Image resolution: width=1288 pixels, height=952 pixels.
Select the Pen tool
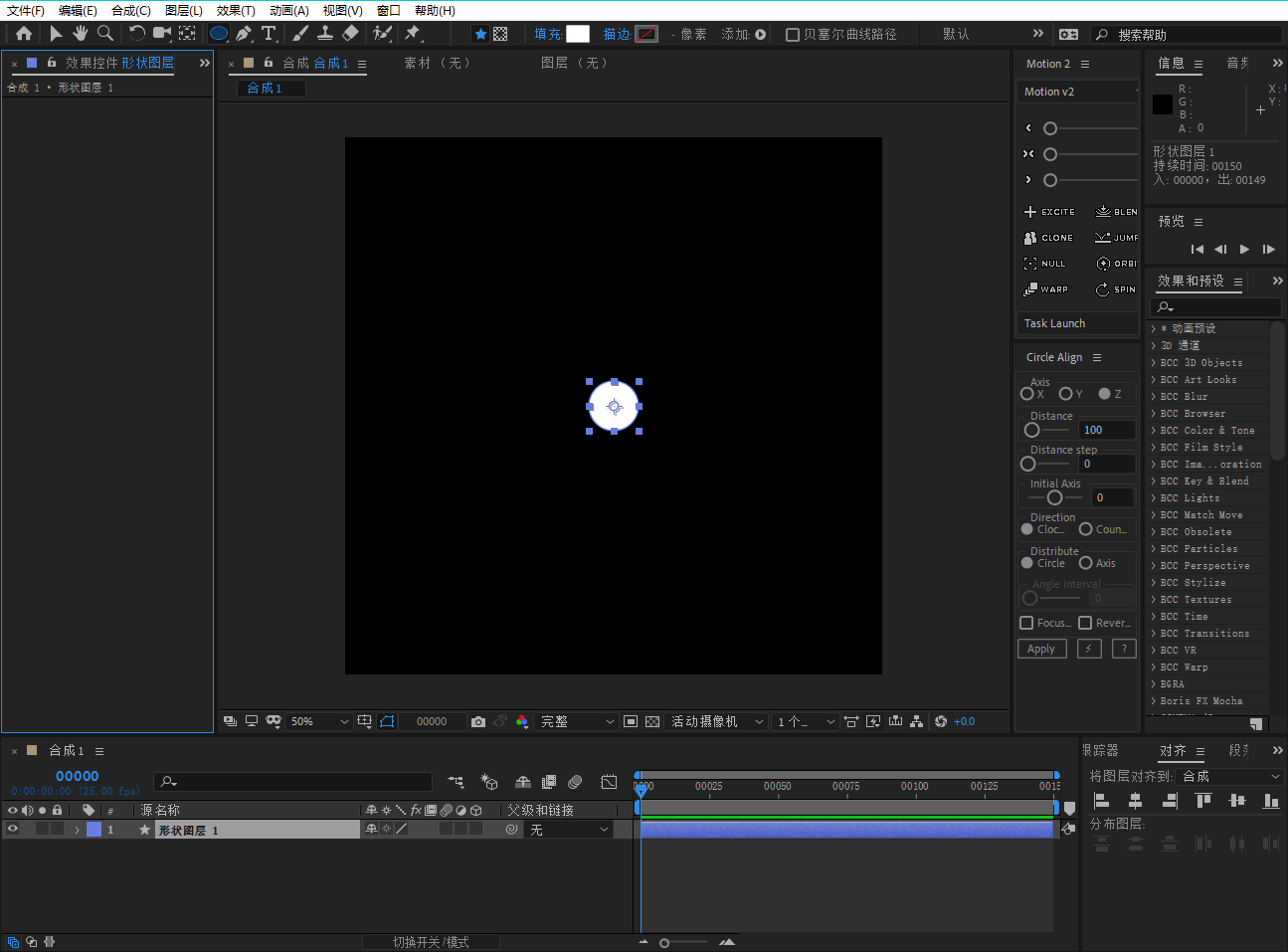pos(244,34)
